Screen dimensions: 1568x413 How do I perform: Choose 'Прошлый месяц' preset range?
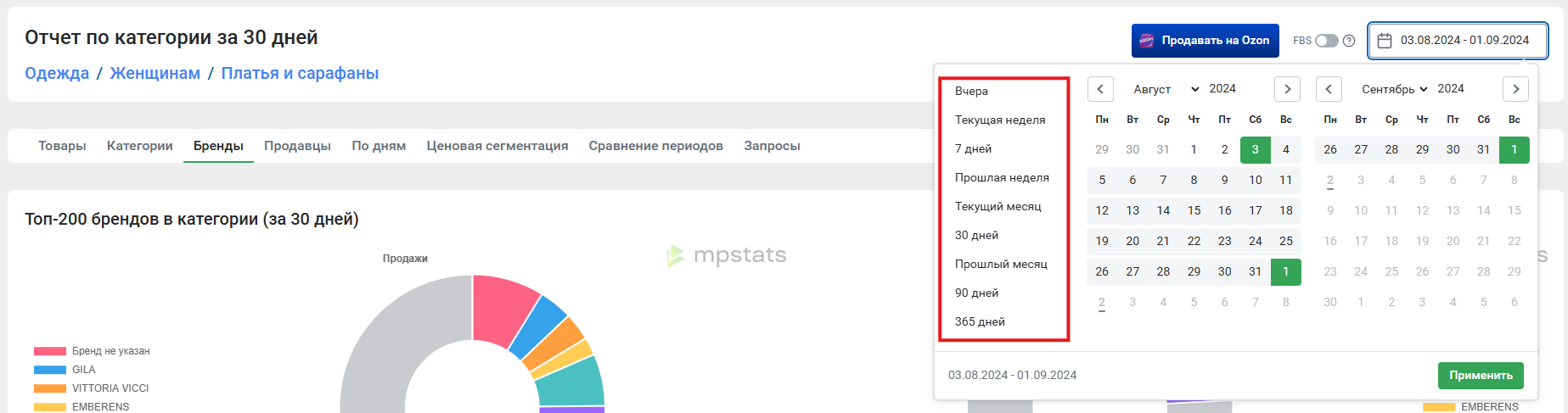point(1001,264)
